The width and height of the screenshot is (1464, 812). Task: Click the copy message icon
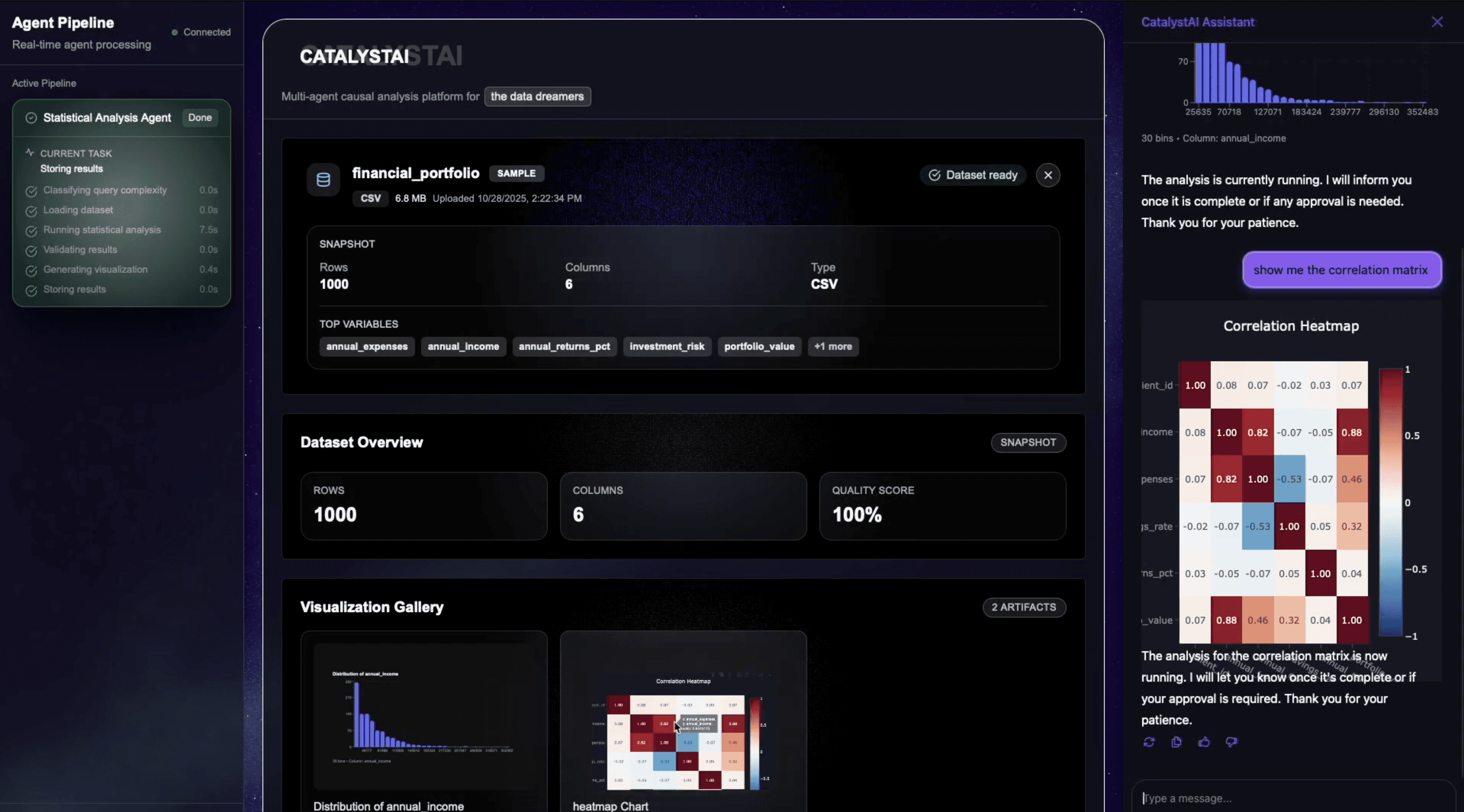pyautogui.click(x=1177, y=742)
